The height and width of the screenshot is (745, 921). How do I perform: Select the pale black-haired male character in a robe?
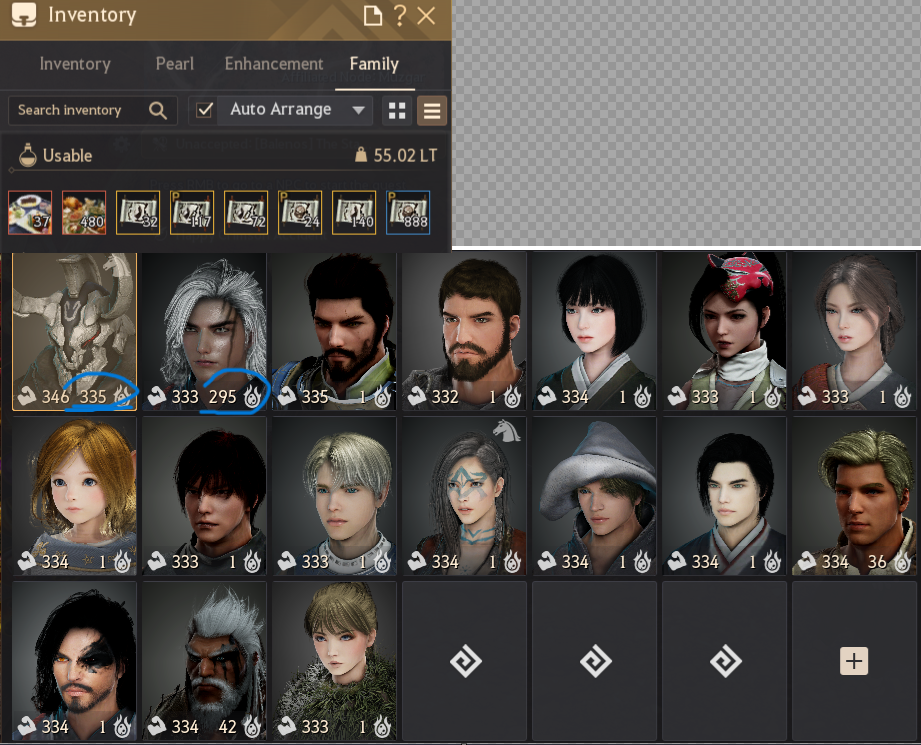(725, 496)
